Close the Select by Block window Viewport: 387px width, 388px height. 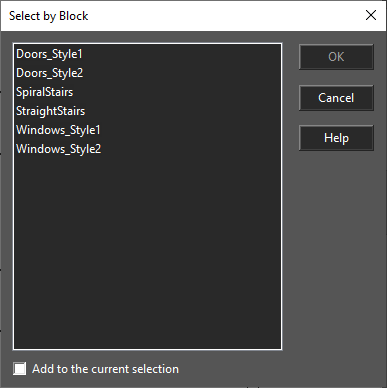coord(371,15)
